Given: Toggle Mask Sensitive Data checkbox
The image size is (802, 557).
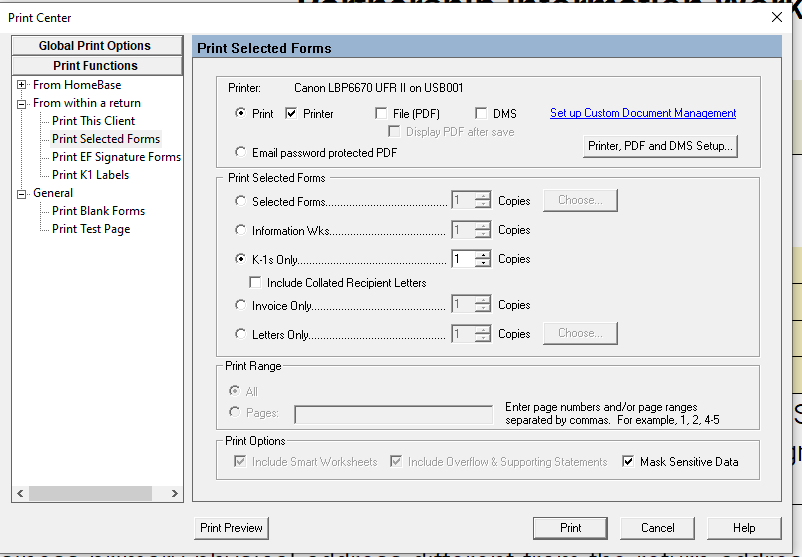Looking at the screenshot, I should tap(628, 462).
